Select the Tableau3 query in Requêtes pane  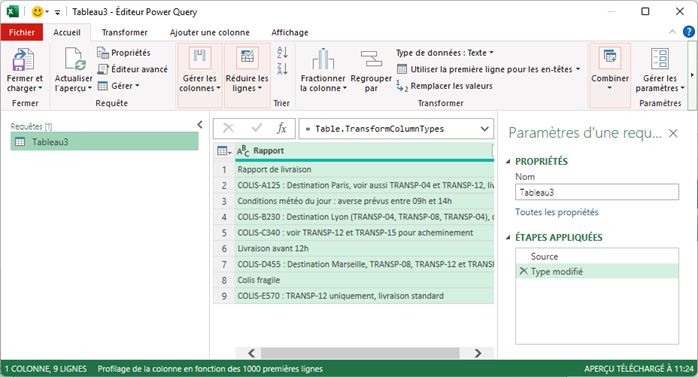coord(104,142)
